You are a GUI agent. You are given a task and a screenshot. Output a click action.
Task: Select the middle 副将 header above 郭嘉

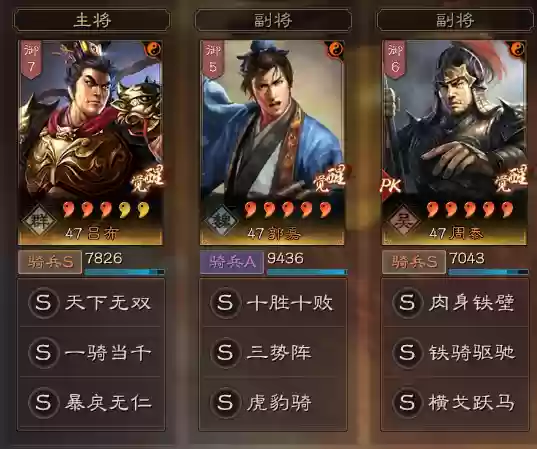pyautogui.click(x=273, y=20)
